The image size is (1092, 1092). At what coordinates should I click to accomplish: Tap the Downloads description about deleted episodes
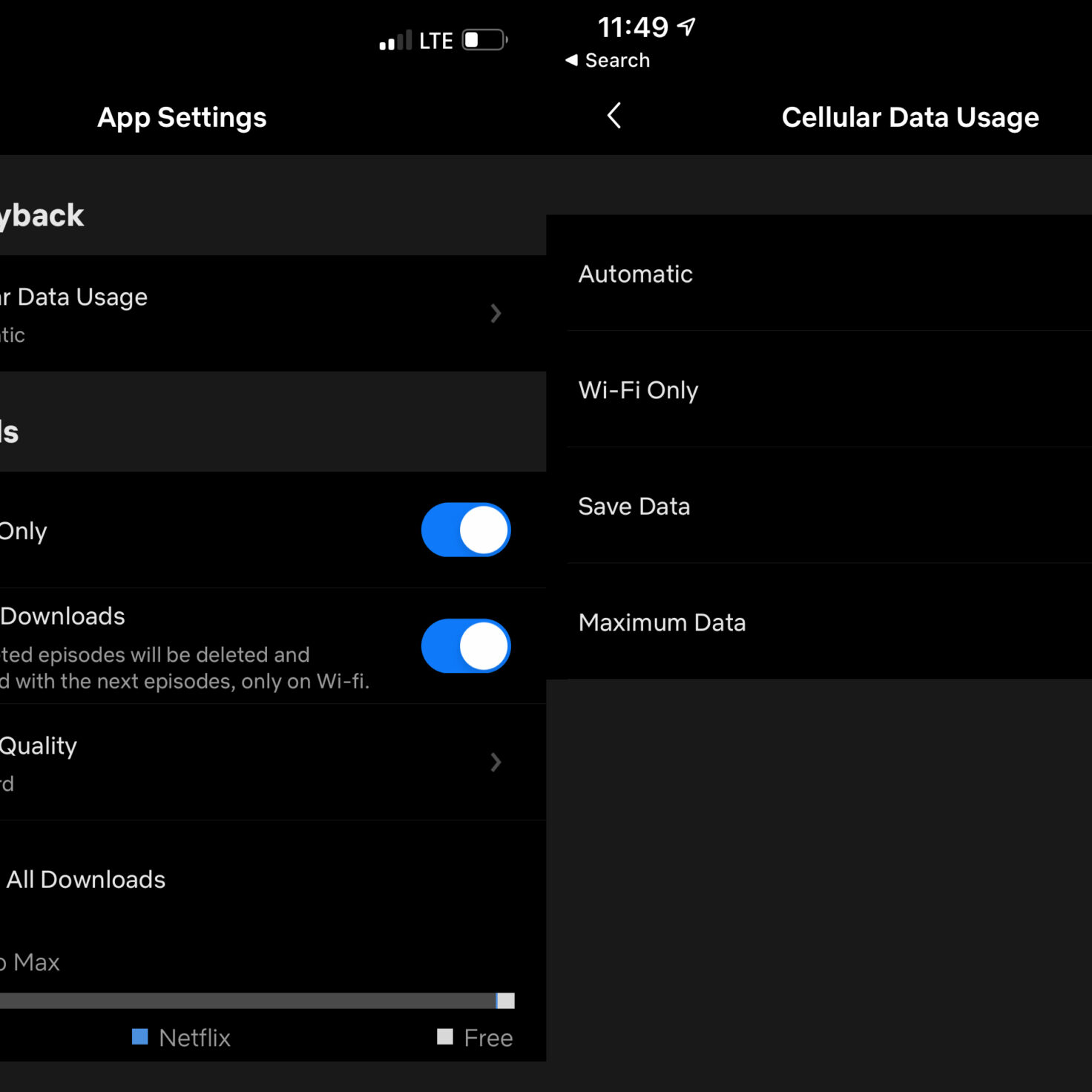point(185,668)
